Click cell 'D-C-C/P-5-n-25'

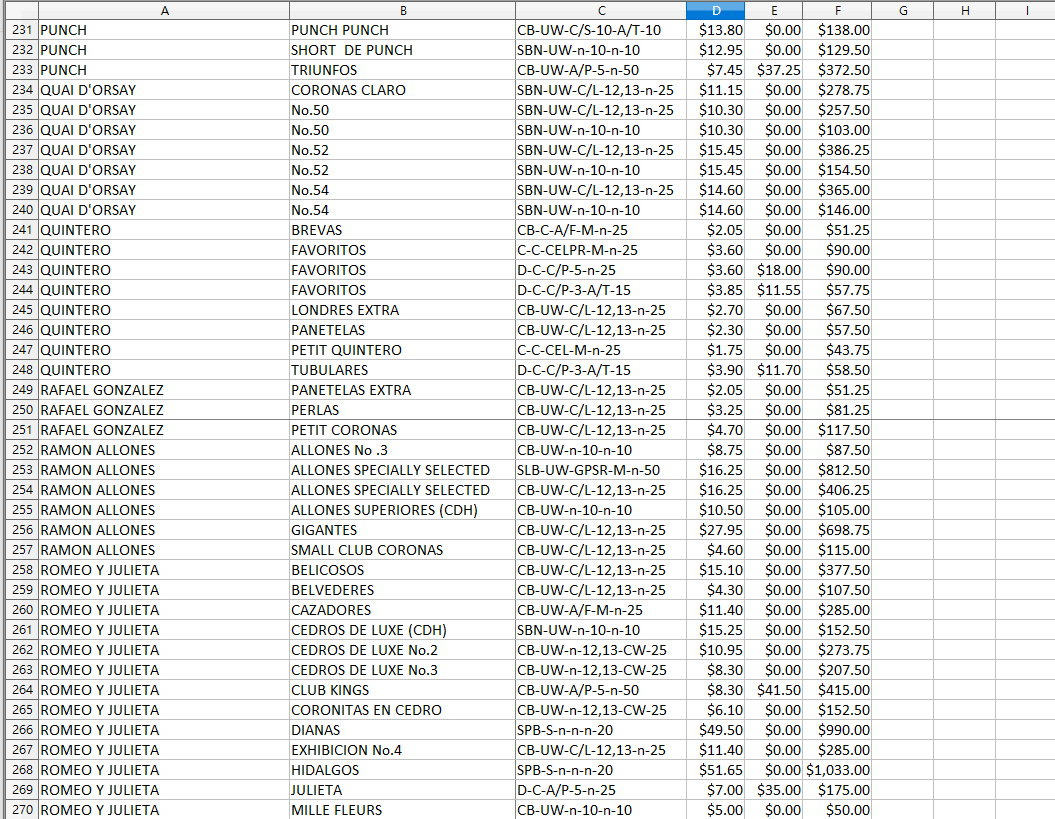point(601,270)
